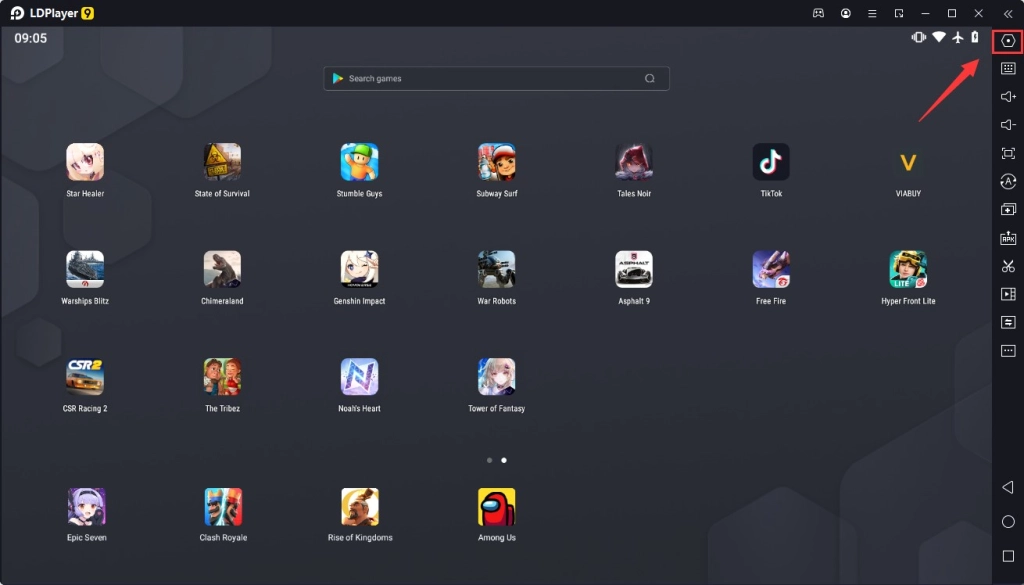Screen dimensions: 1024x585
Task: Open the video recorder icon
Action: [1008, 294]
